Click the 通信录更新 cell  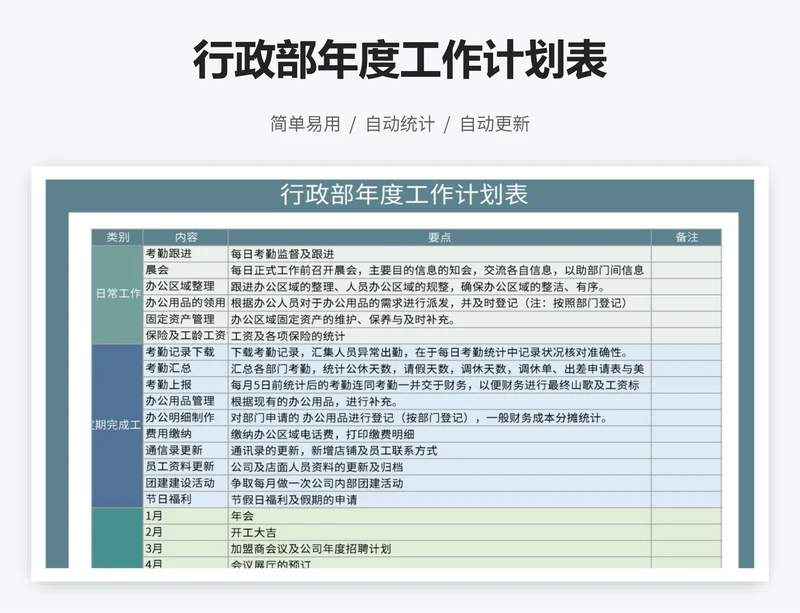click(x=186, y=450)
